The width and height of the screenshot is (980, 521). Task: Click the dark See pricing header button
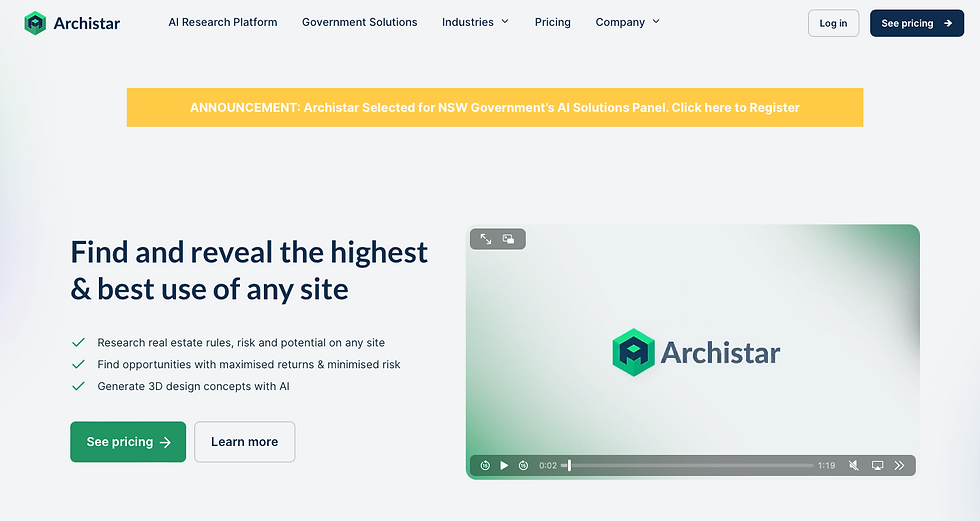point(917,23)
